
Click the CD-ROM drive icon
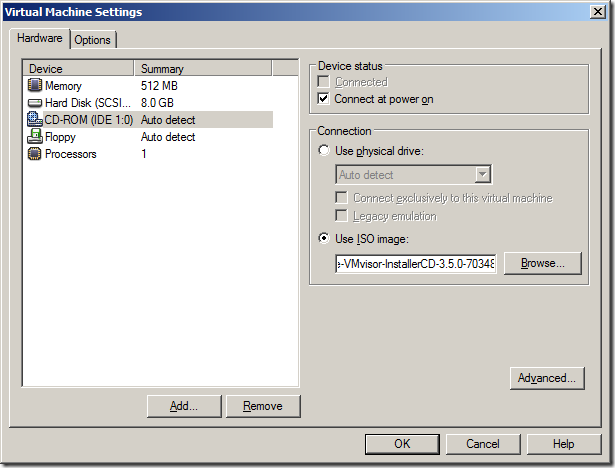(35, 120)
